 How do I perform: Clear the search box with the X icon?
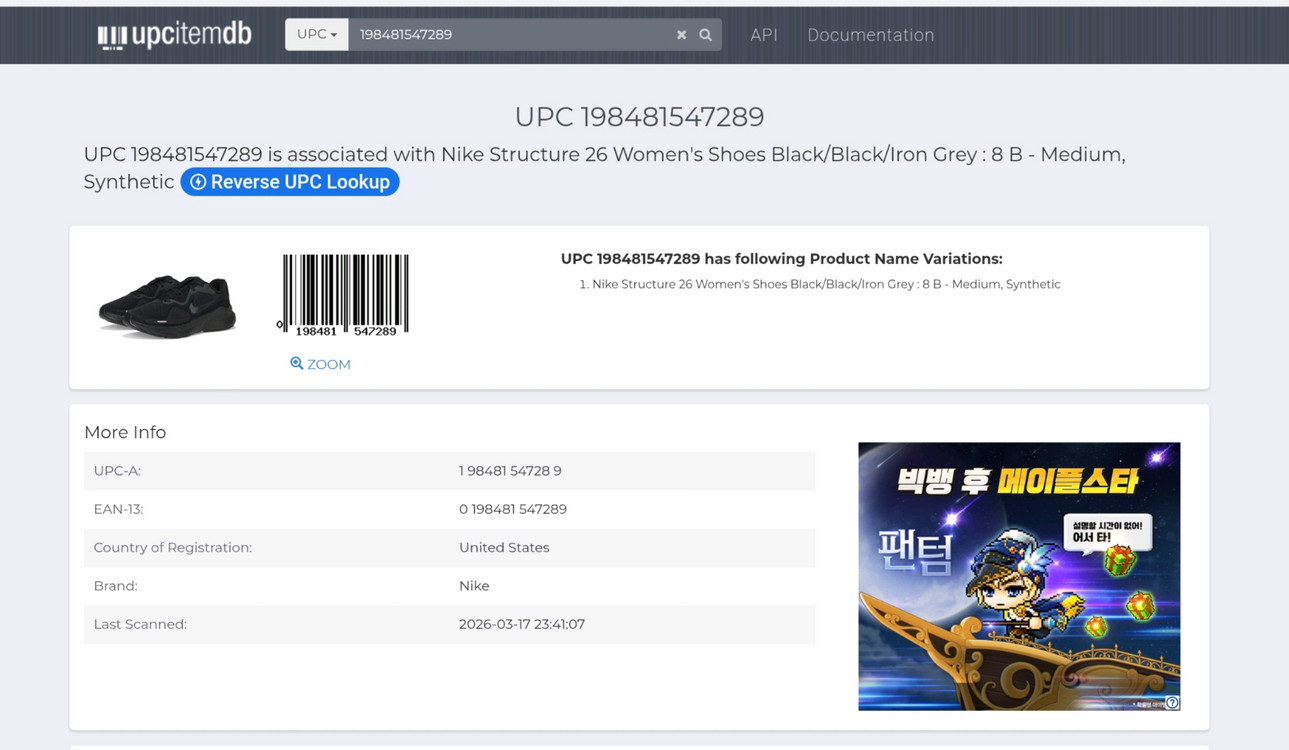coord(681,35)
